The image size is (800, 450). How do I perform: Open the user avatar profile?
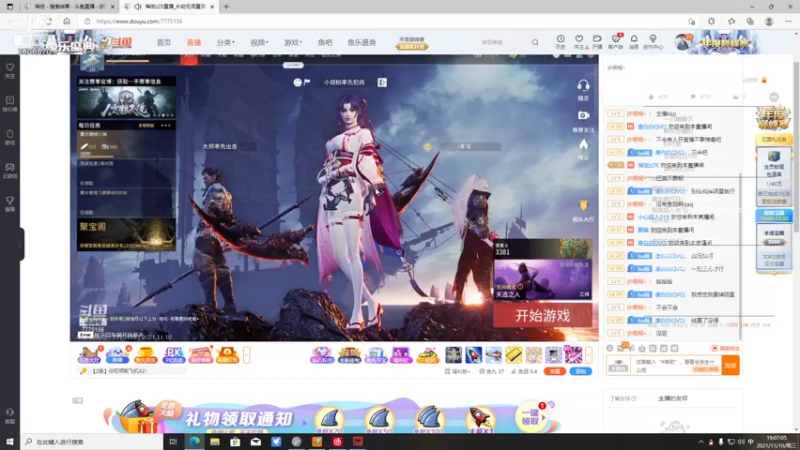[682, 42]
